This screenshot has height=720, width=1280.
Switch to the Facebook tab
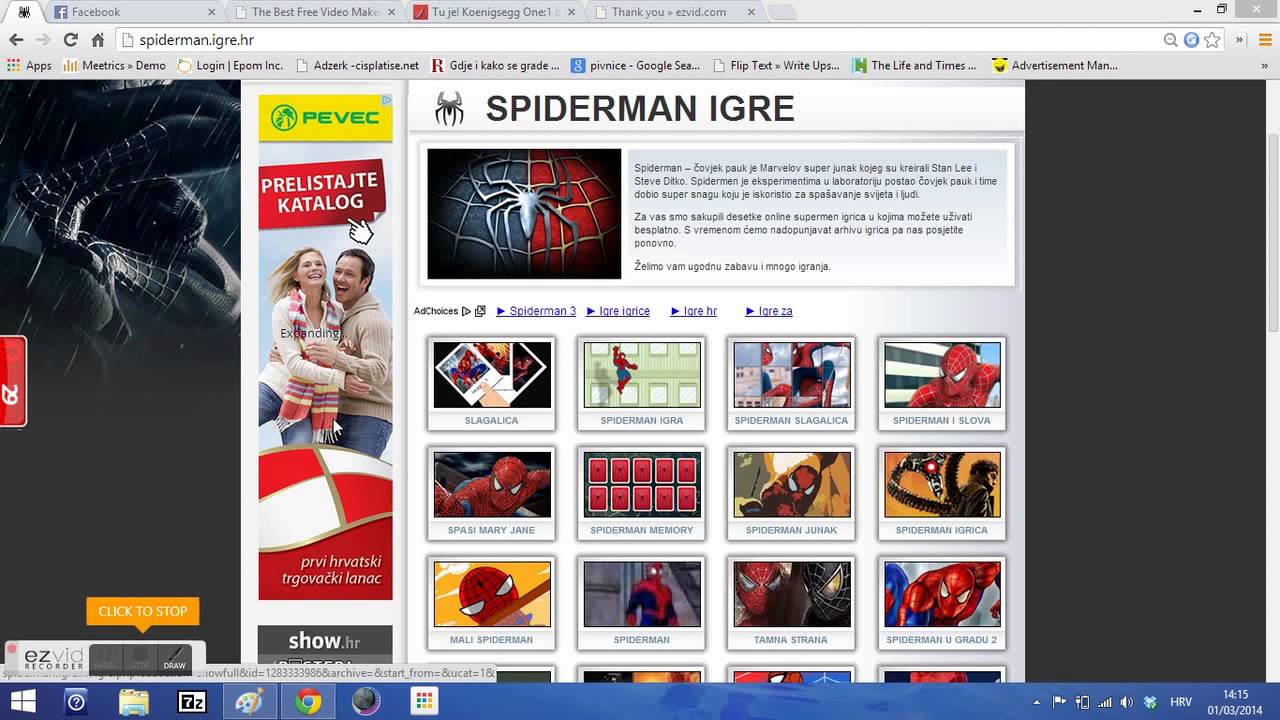[130, 12]
